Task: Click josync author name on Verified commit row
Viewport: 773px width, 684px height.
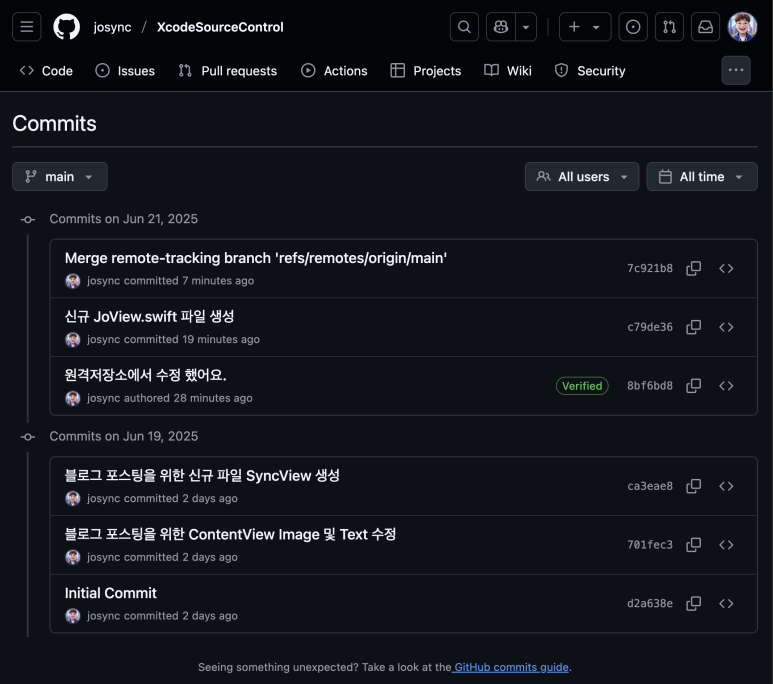Action: click(x=104, y=398)
